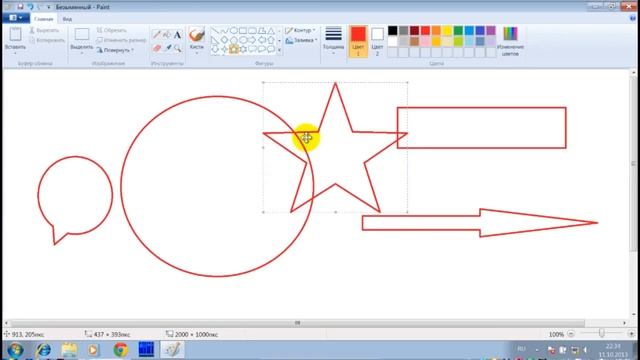
Task: Choose the Up arrow shape
Action: 271,40
